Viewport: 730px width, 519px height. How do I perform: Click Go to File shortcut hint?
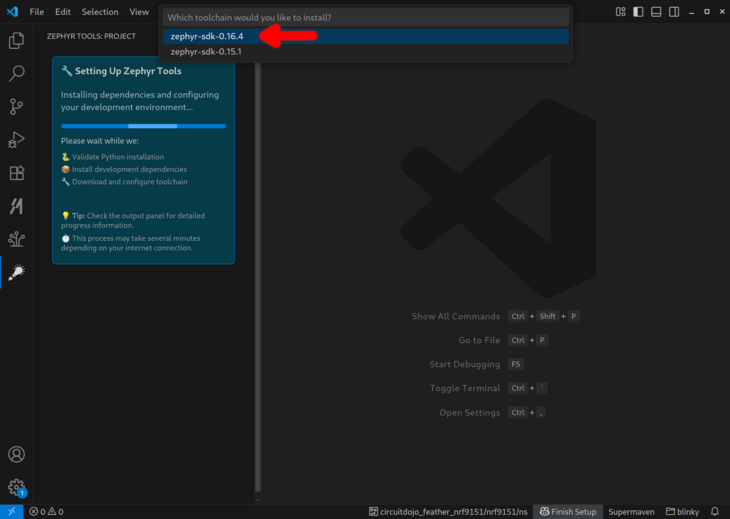[x=503, y=340]
